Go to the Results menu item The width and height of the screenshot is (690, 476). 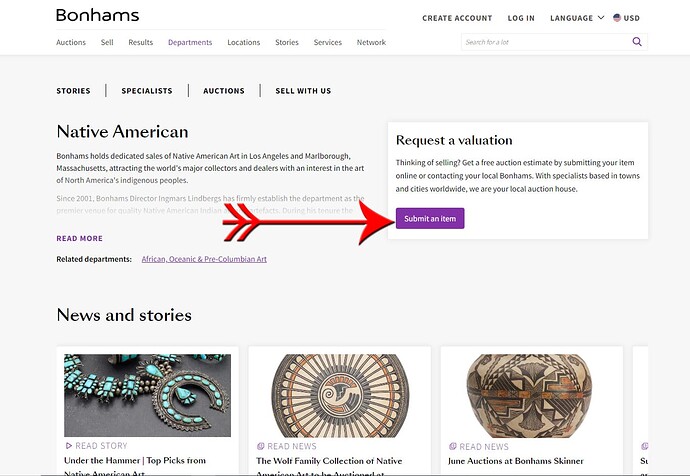pyautogui.click(x=141, y=43)
